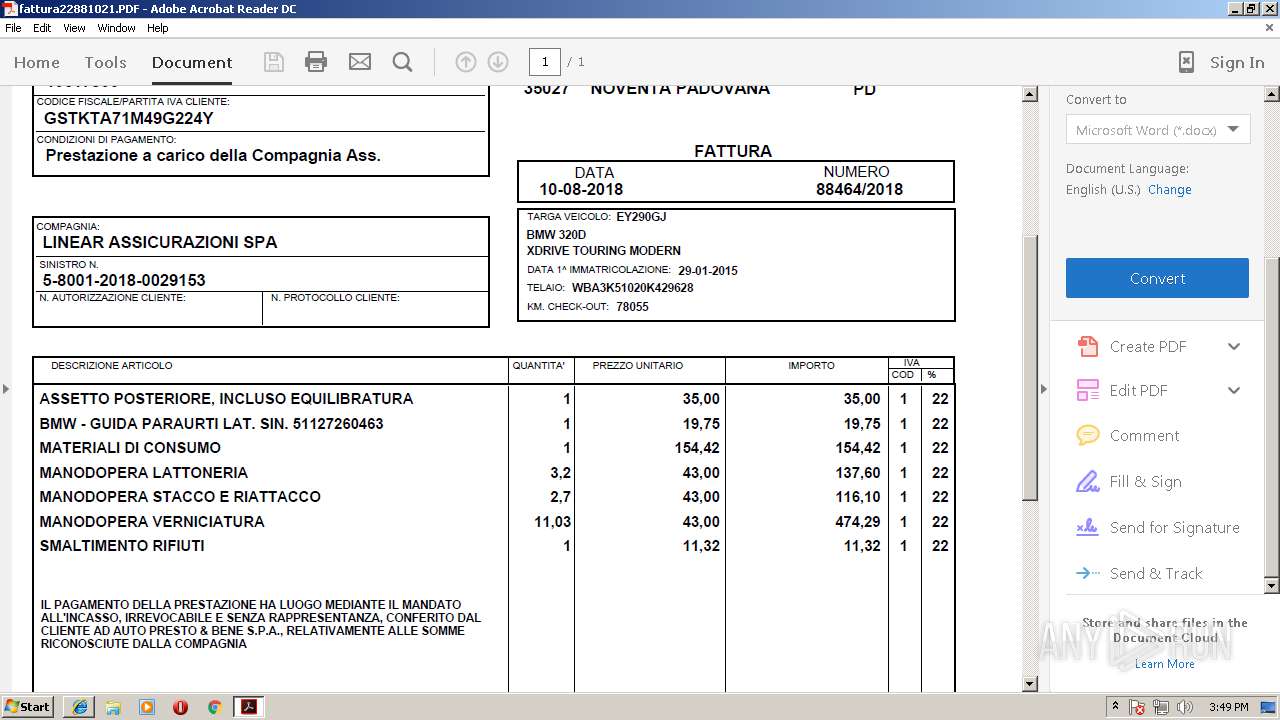The height and width of the screenshot is (720, 1280).
Task: Click the MANODOPERA VERNICIATURA row
Action: [494, 521]
